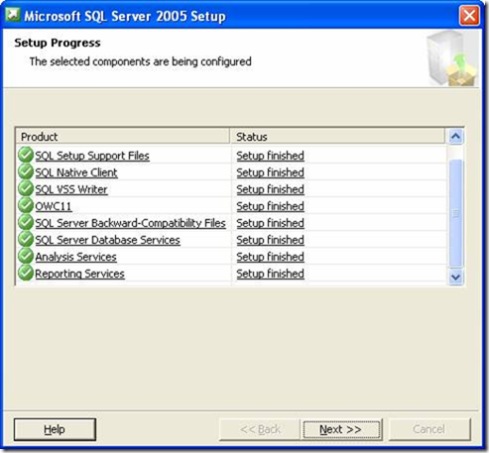Image resolution: width=489 pixels, height=453 pixels.
Task: View Setup finished status for Database Services
Action: [x=270, y=240]
